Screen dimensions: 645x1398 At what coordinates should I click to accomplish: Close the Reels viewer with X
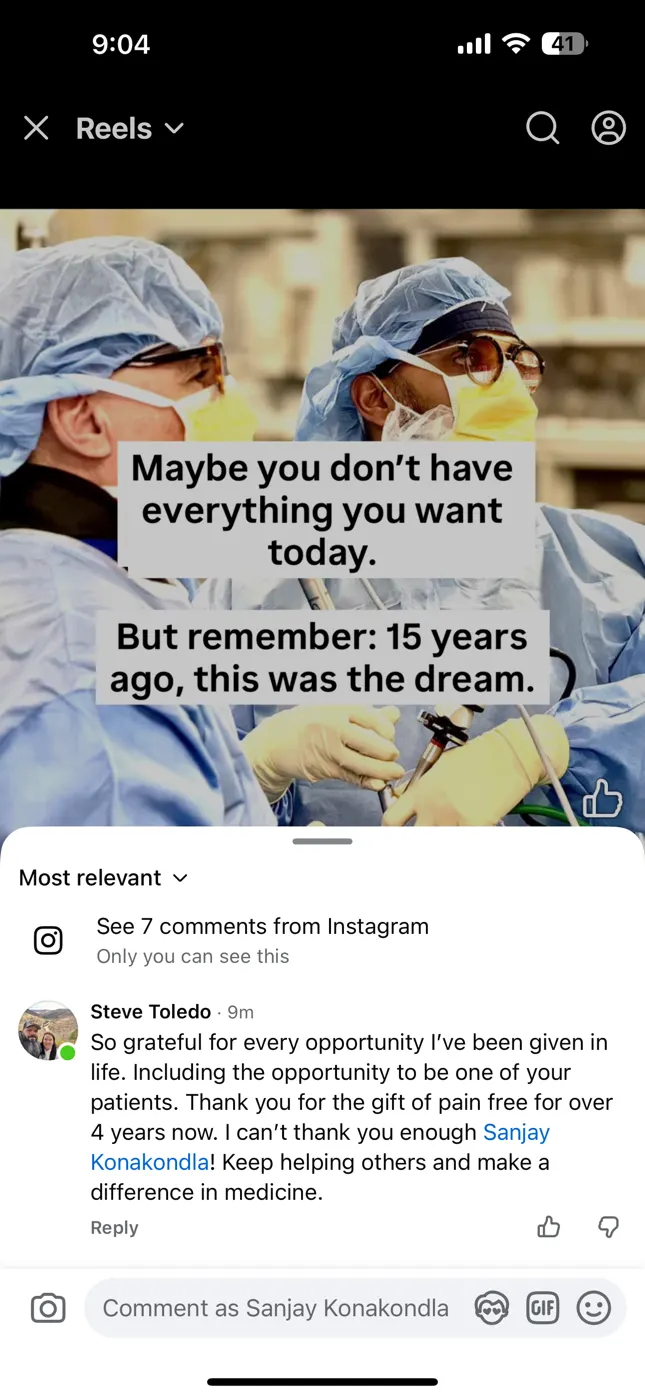36,128
